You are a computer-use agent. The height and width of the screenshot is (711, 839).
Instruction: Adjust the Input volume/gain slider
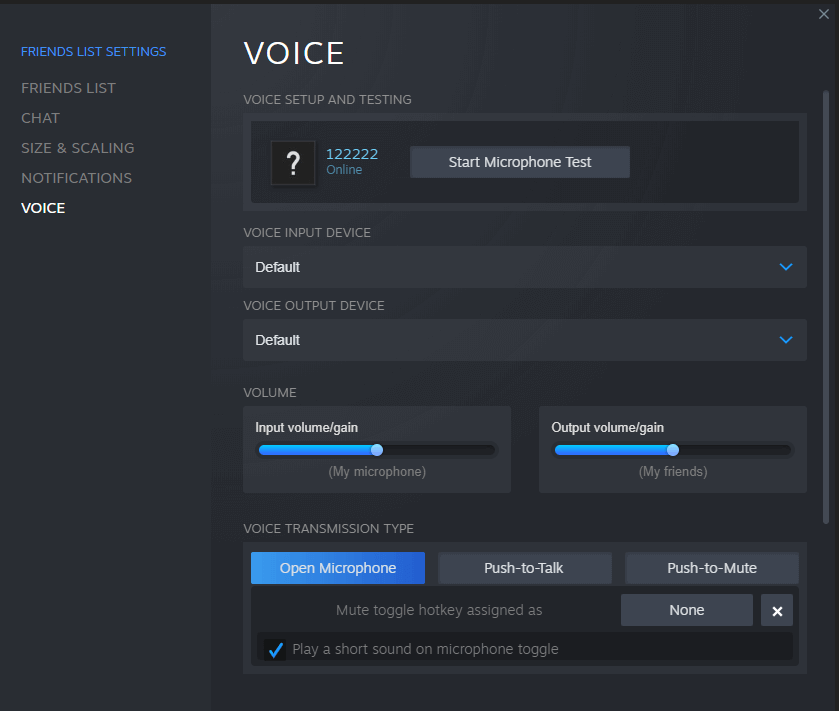[x=376, y=450]
